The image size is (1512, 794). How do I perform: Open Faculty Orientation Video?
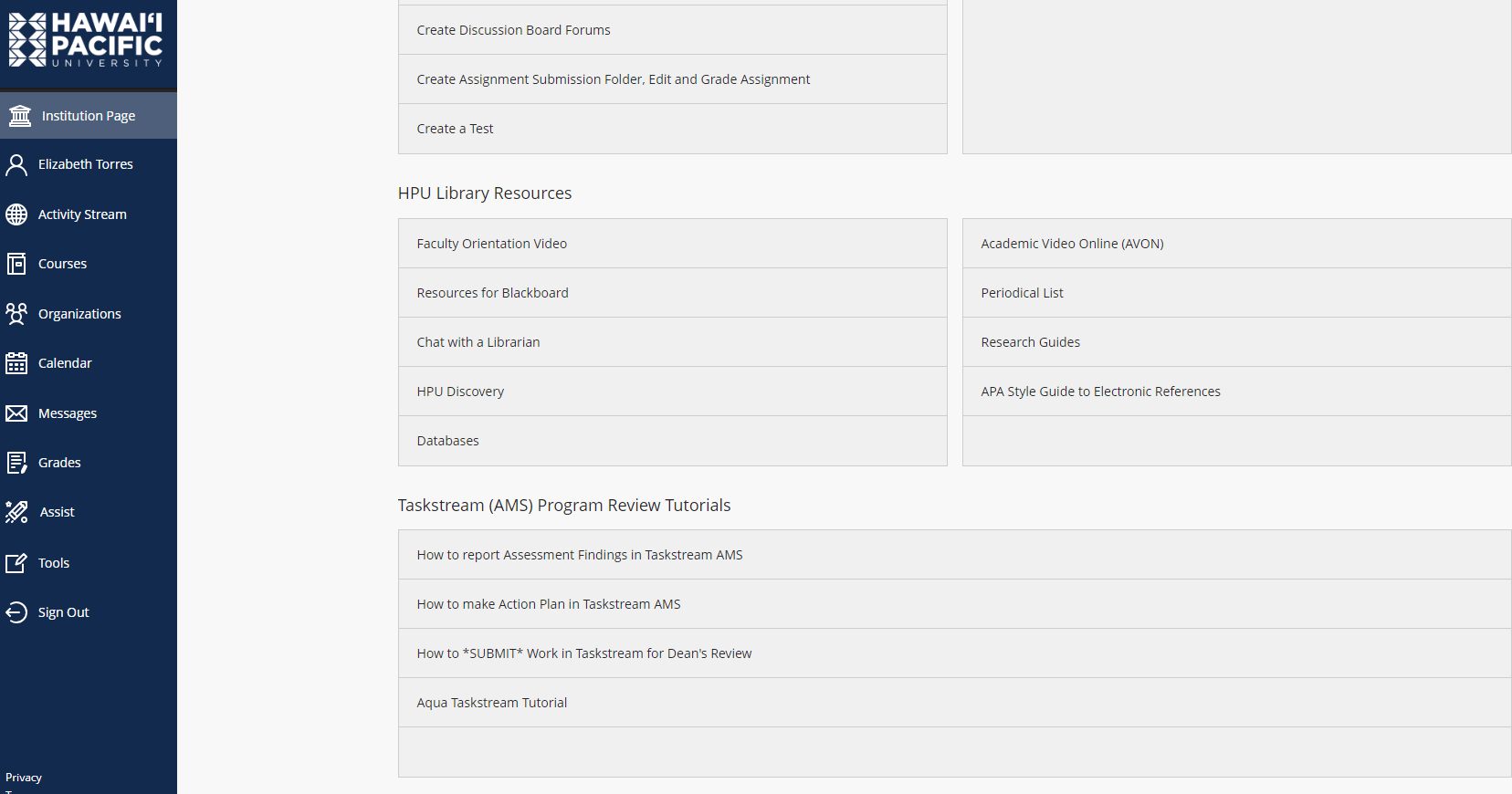672,244
